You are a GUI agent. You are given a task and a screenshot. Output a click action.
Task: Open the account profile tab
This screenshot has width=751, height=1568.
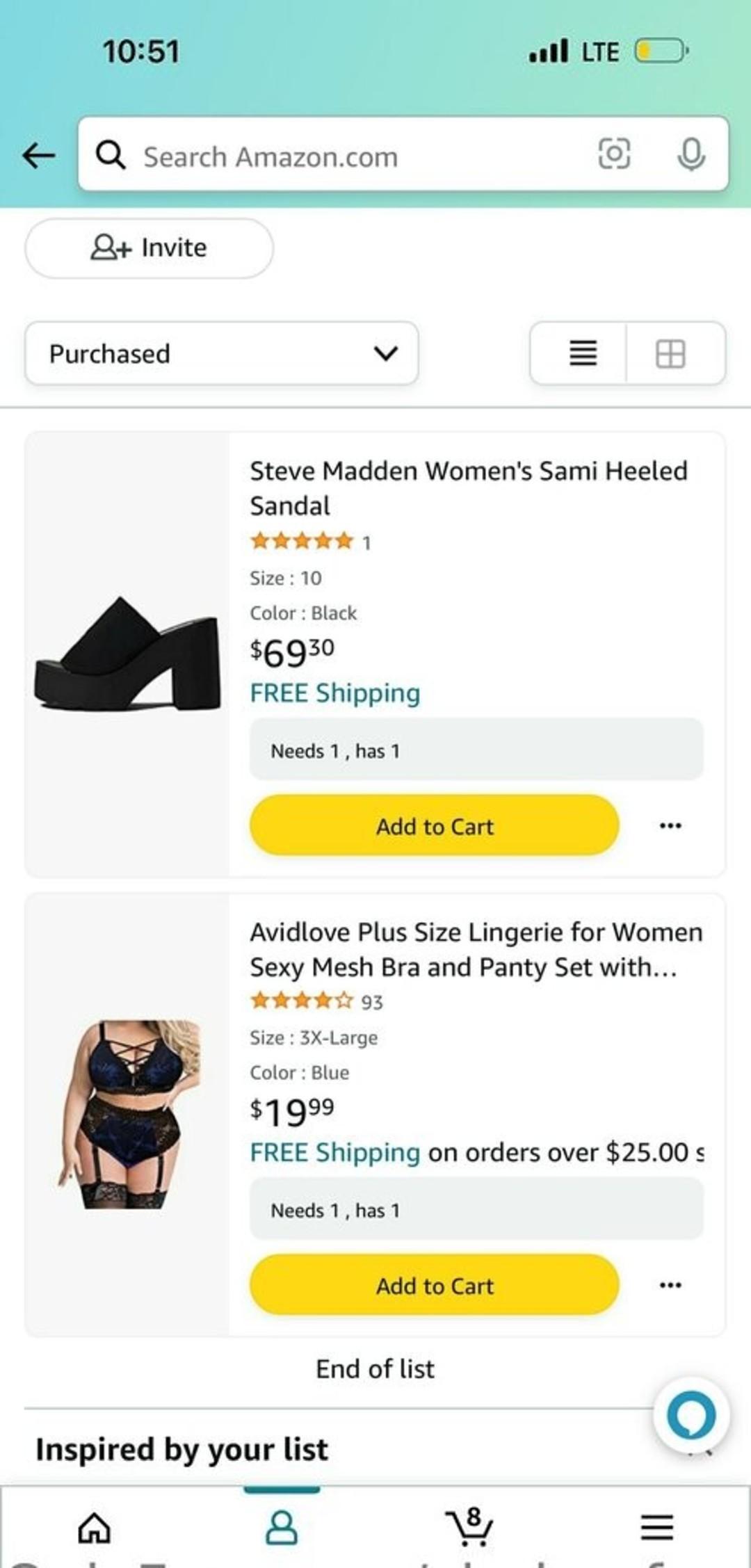click(282, 1528)
